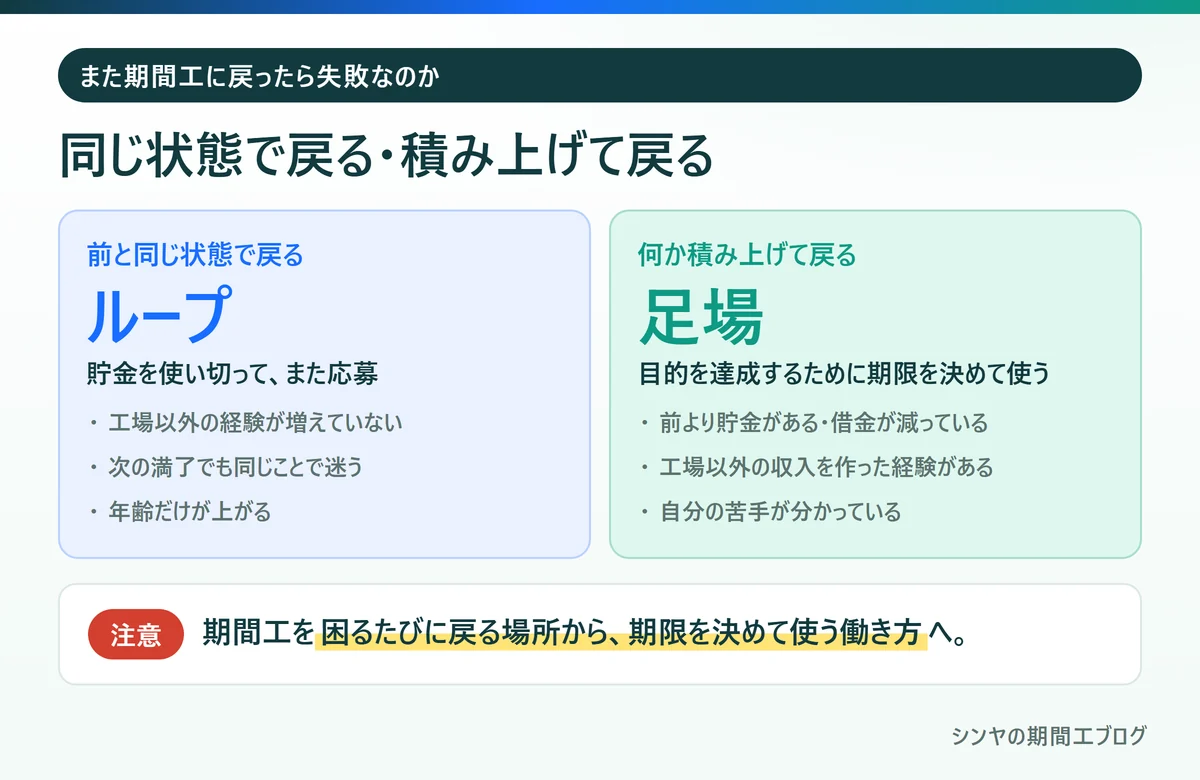Click the label '何か積み上げて戻る'
Image resolution: width=1200 pixels, height=780 pixels.
click(747, 256)
